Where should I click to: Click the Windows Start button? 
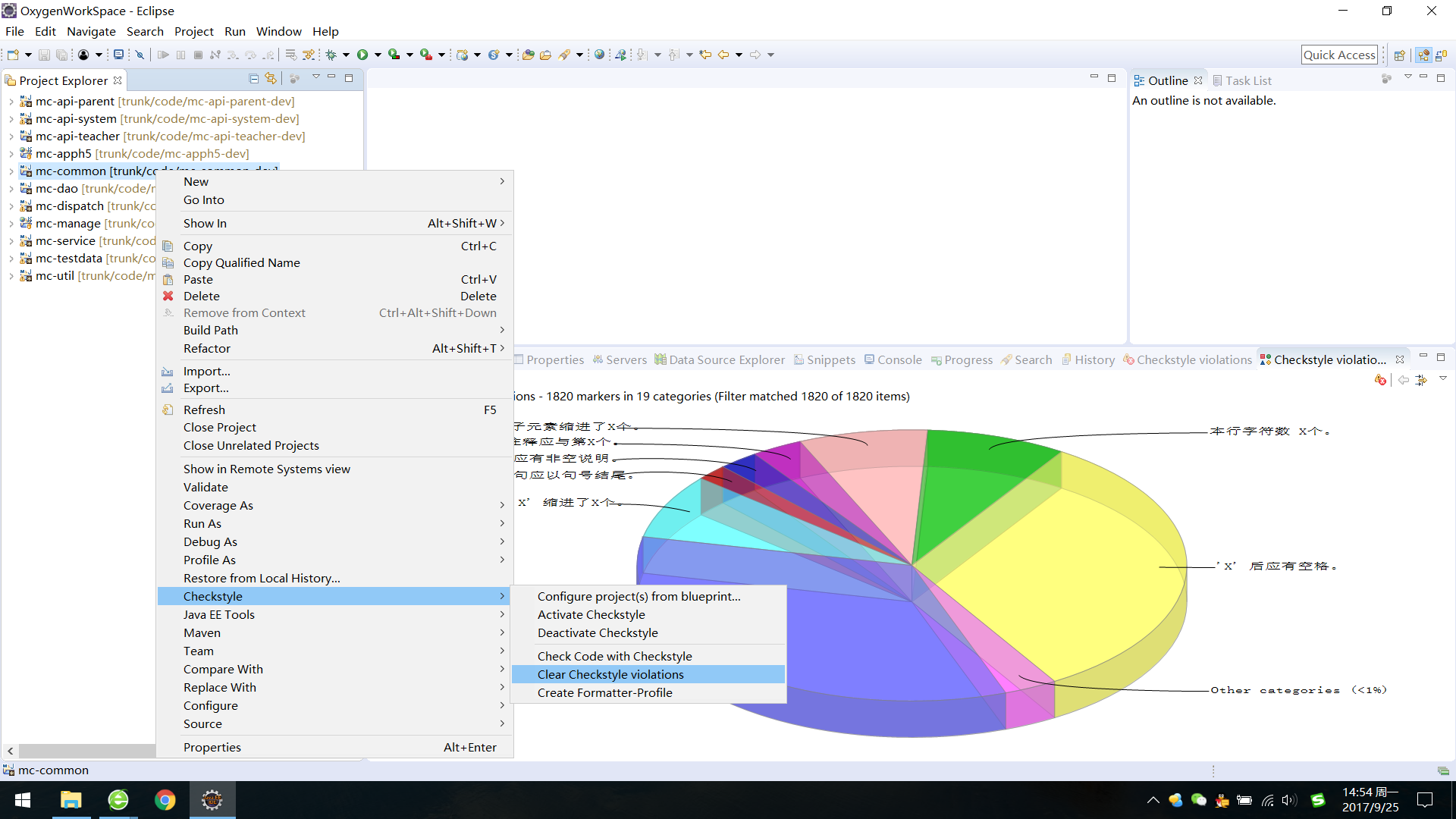pyautogui.click(x=23, y=800)
